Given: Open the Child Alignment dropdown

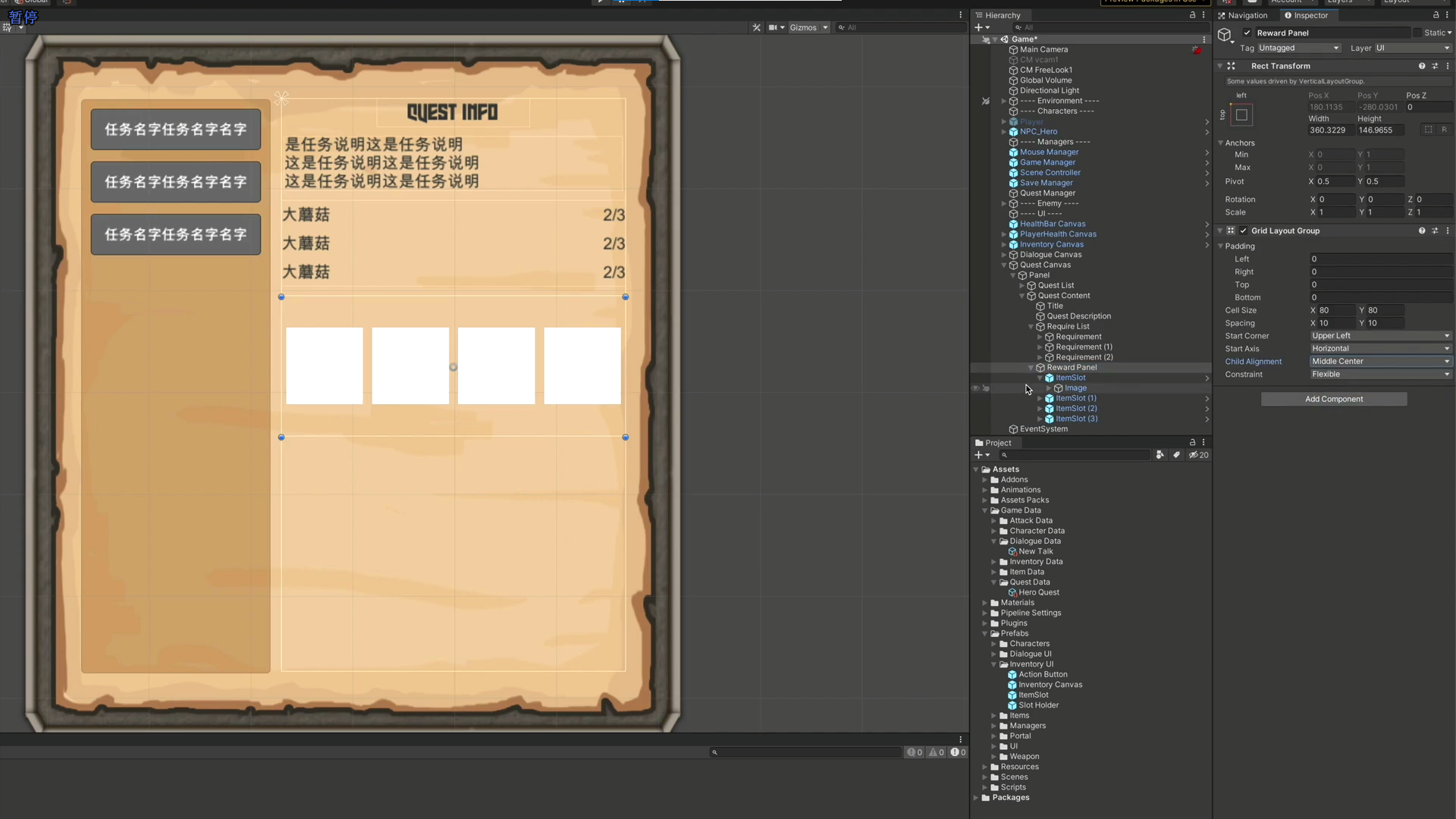Looking at the screenshot, I should pos(1380,362).
